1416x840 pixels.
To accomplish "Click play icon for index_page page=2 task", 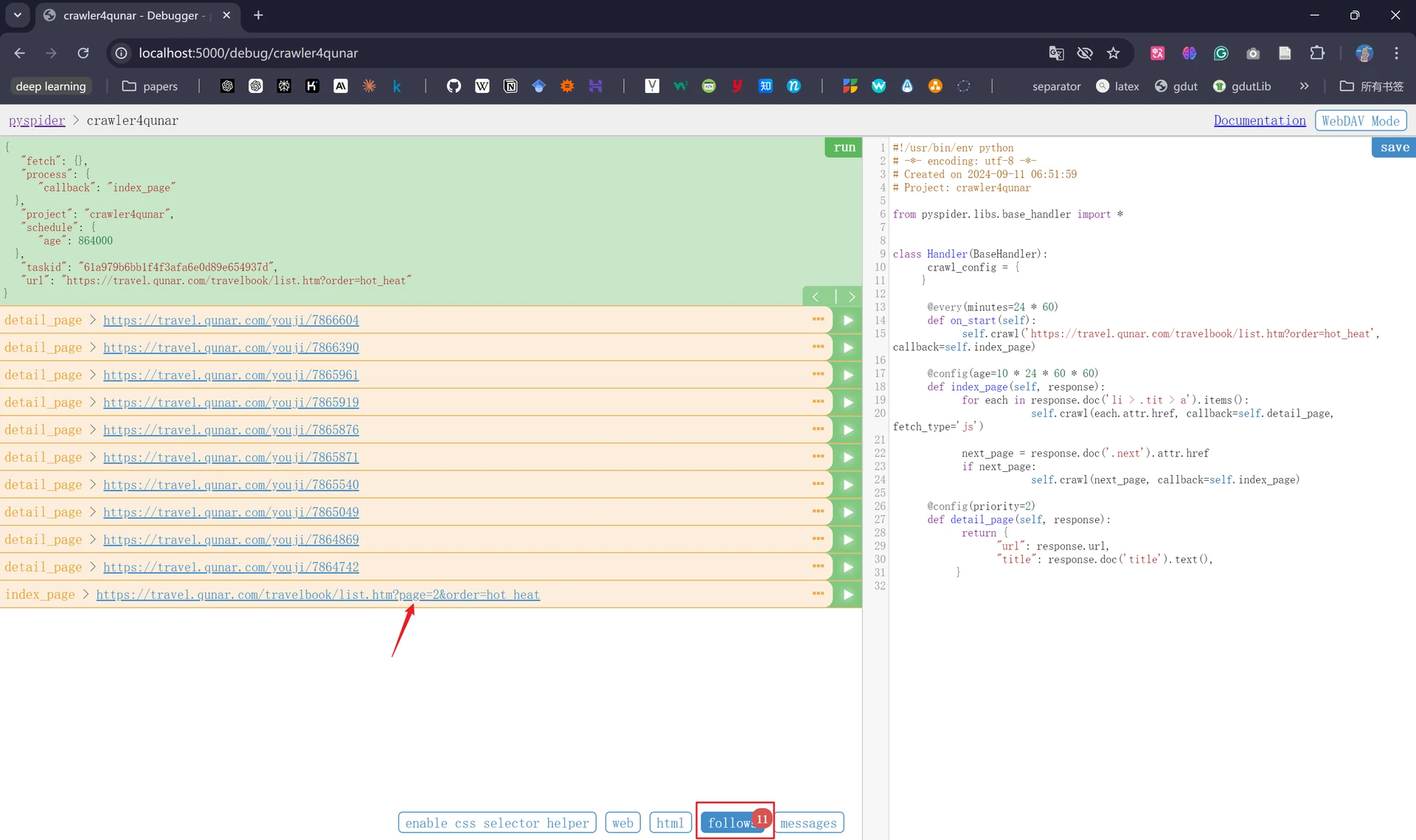I will pyautogui.click(x=847, y=594).
